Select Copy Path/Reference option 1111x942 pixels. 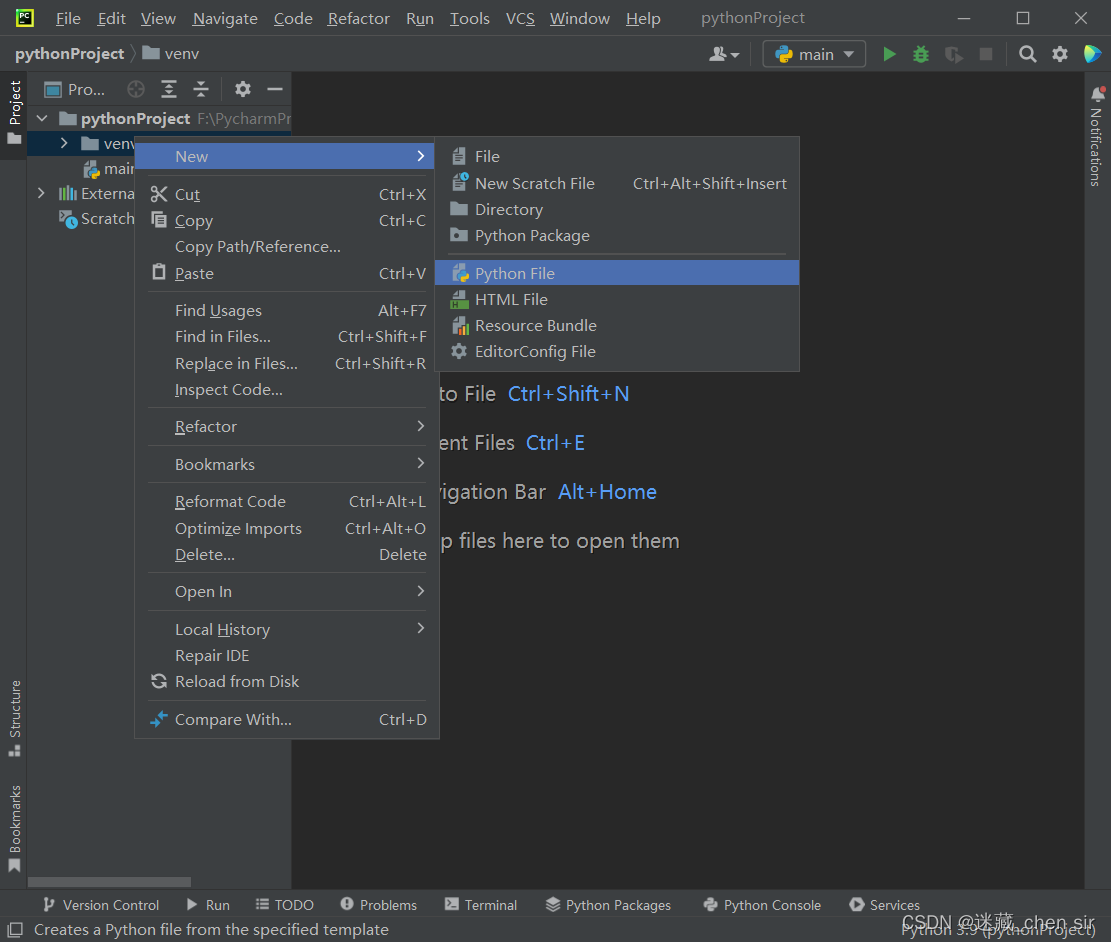pos(287,247)
